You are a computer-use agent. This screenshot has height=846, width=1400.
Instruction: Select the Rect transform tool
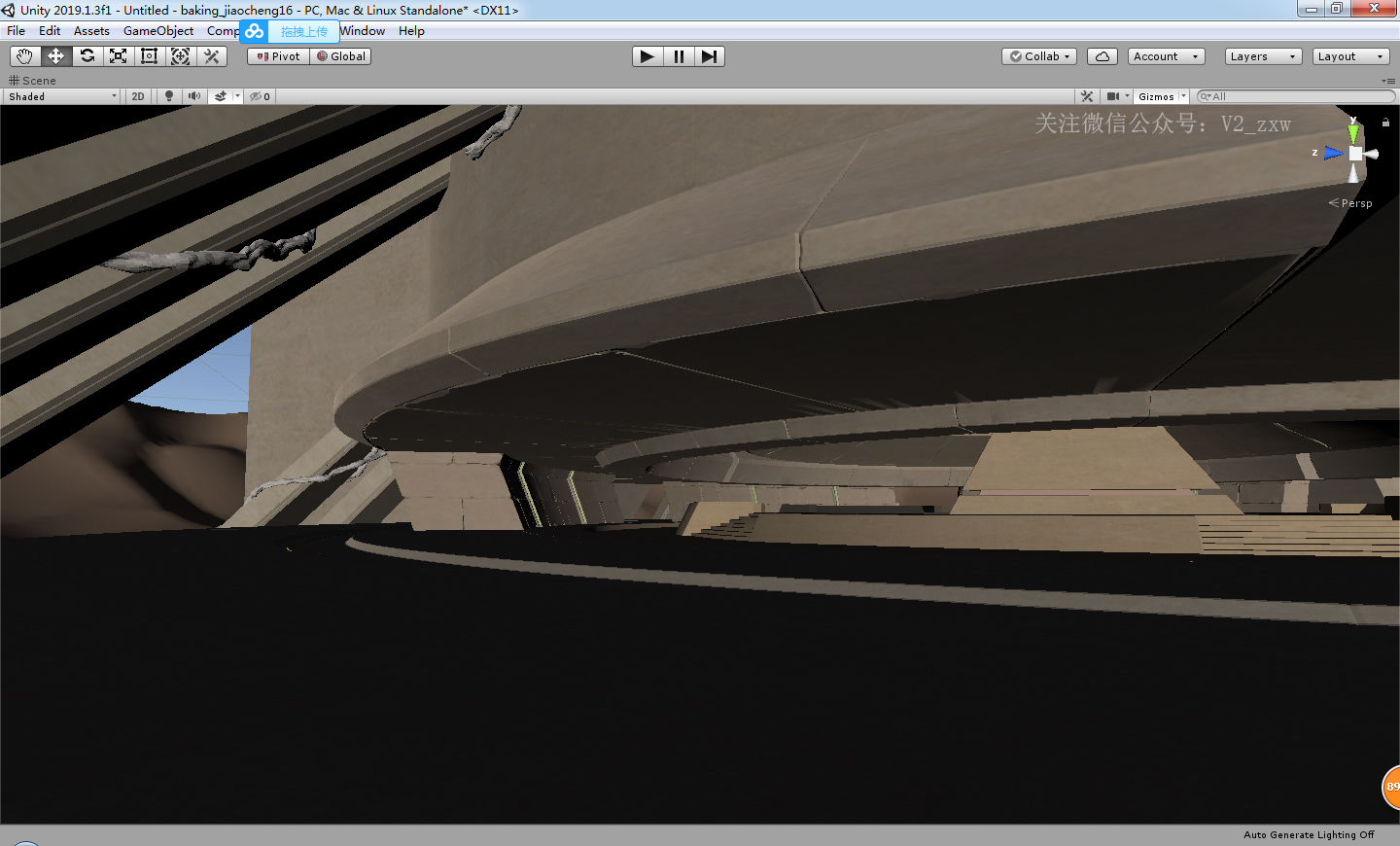(x=149, y=56)
